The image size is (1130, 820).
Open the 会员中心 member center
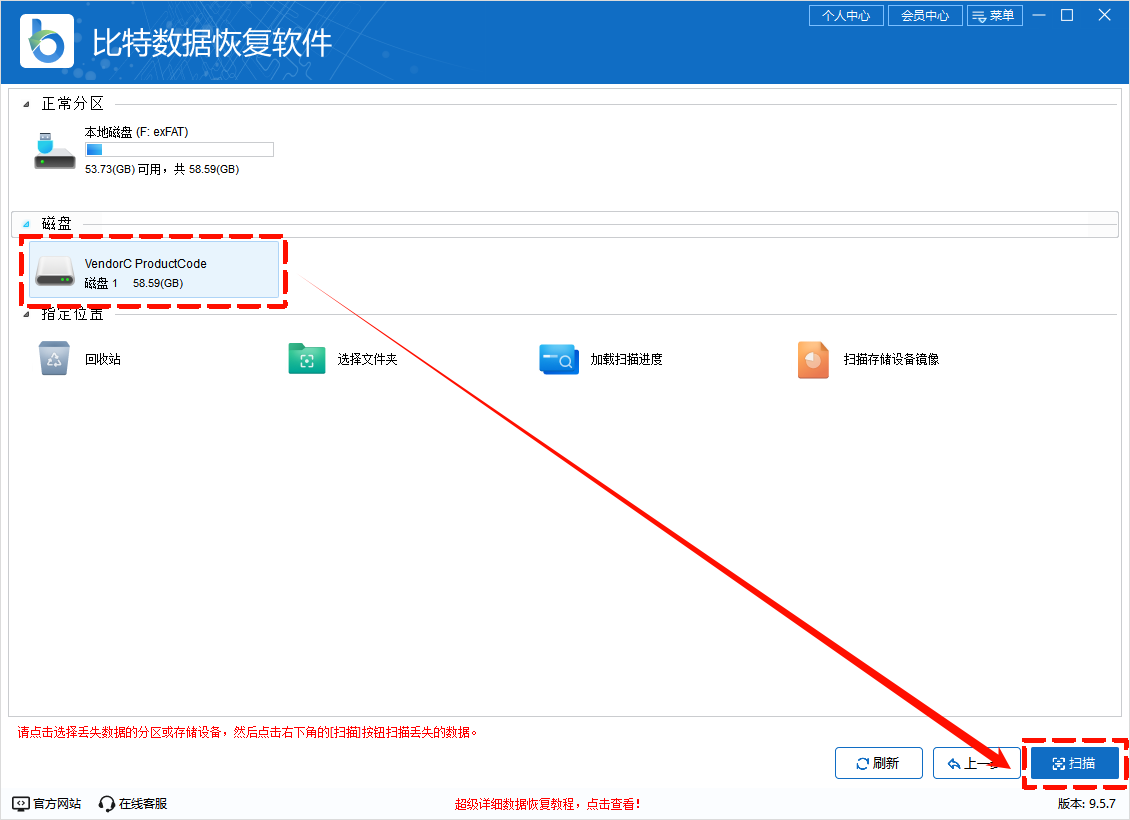[x=924, y=16]
